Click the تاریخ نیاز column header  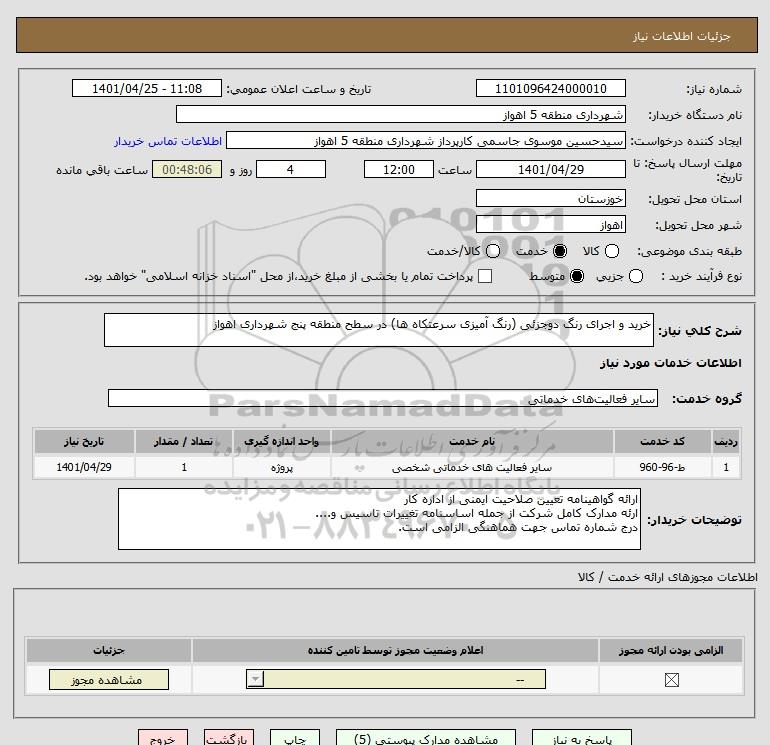(84, 441)
